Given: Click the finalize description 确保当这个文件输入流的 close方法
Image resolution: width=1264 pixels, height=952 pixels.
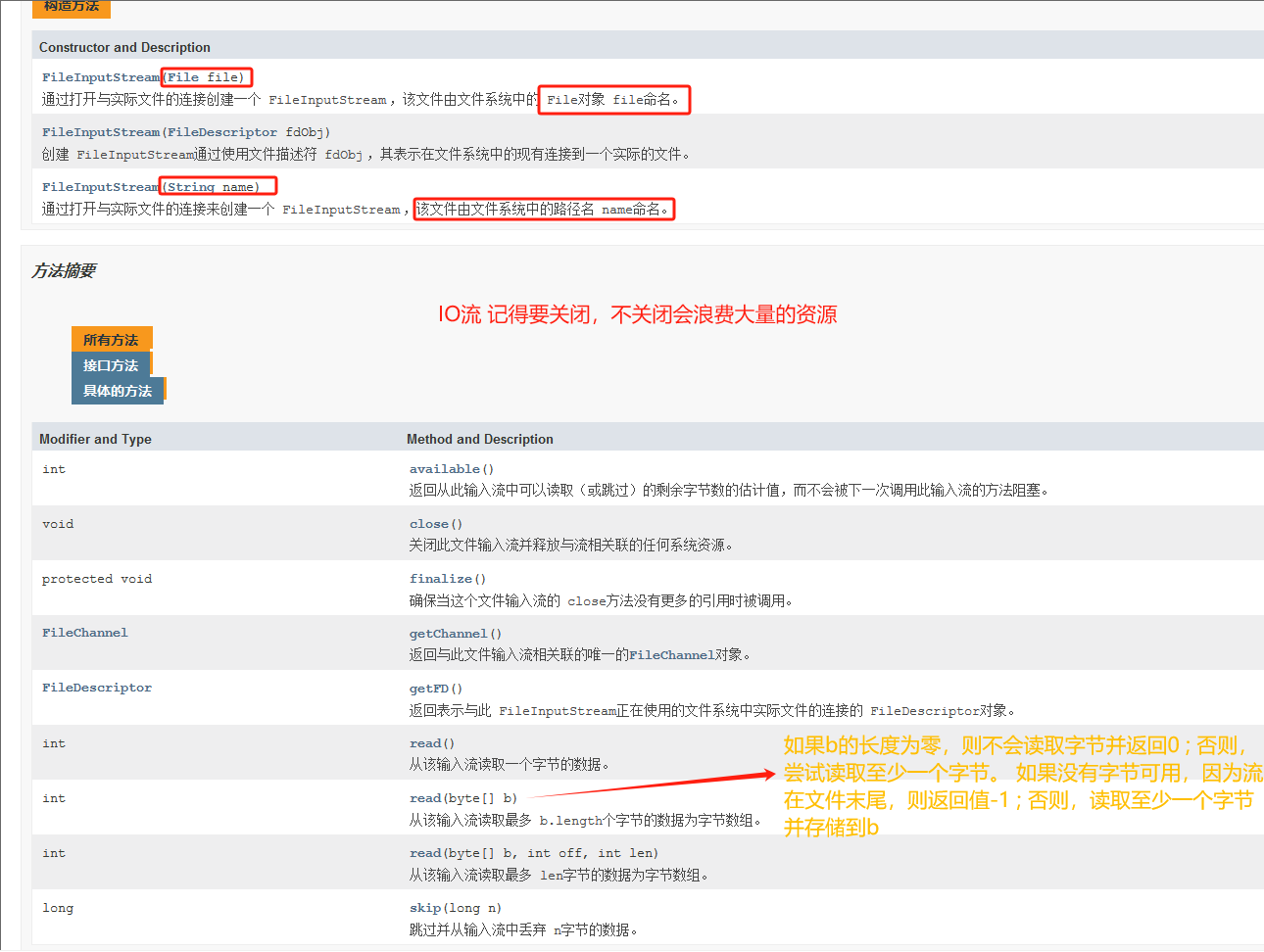Looking at the screenshot, I should pos(601,600).
